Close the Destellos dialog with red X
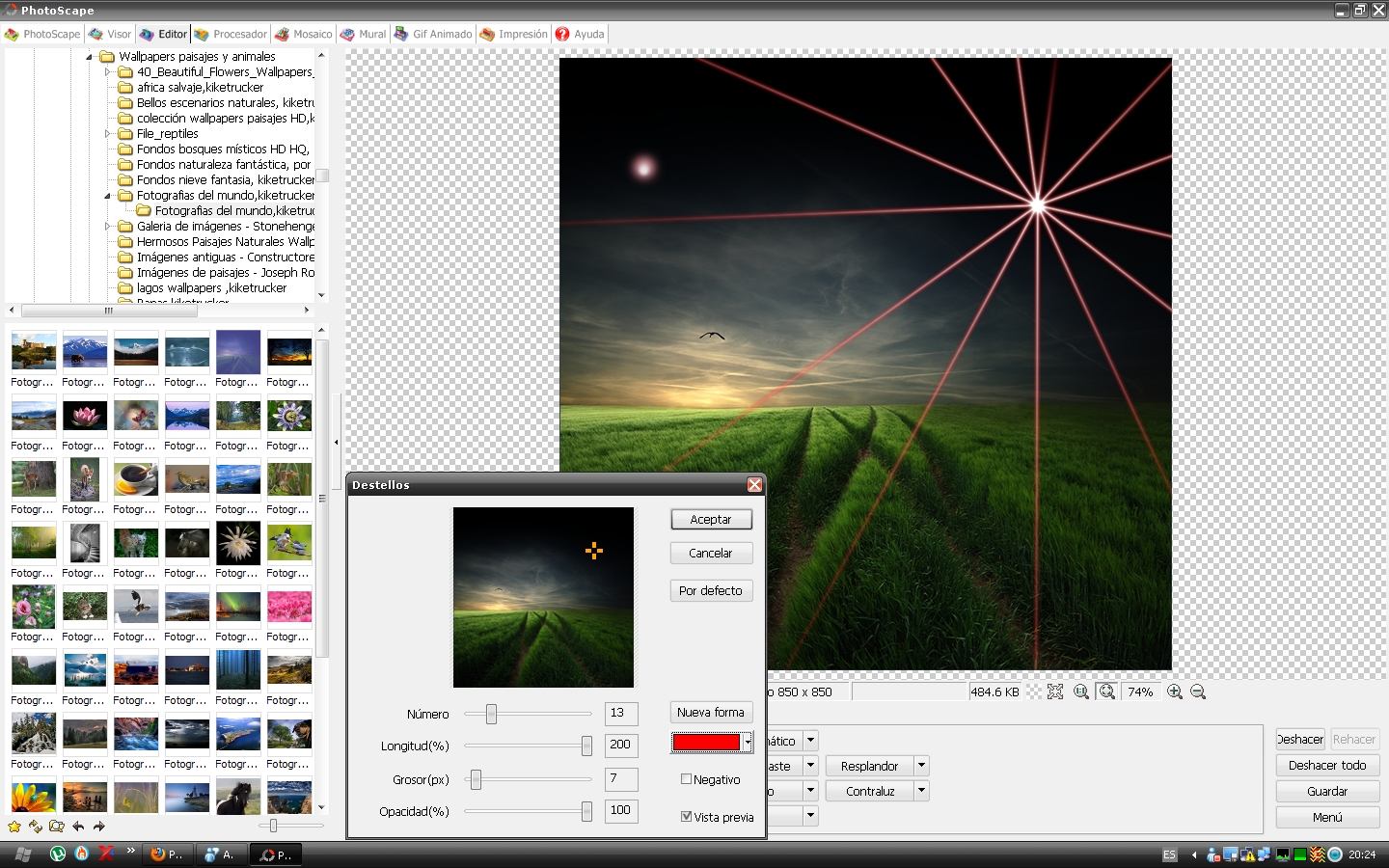This screenshot has width=1389, height=868. click(x=754, y=485)
